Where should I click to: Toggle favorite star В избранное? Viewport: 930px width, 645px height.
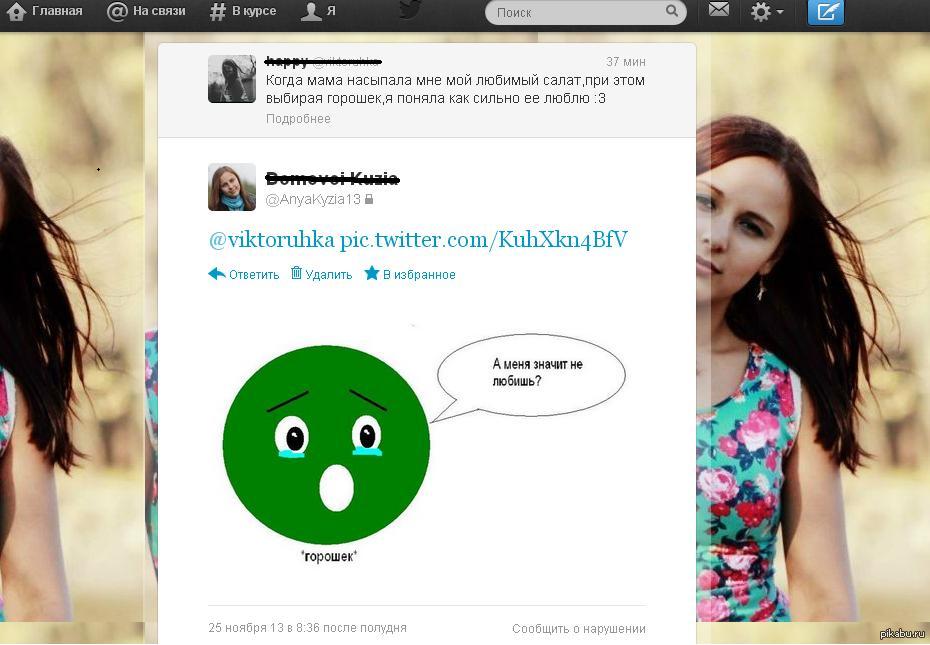tap(410, 275)
